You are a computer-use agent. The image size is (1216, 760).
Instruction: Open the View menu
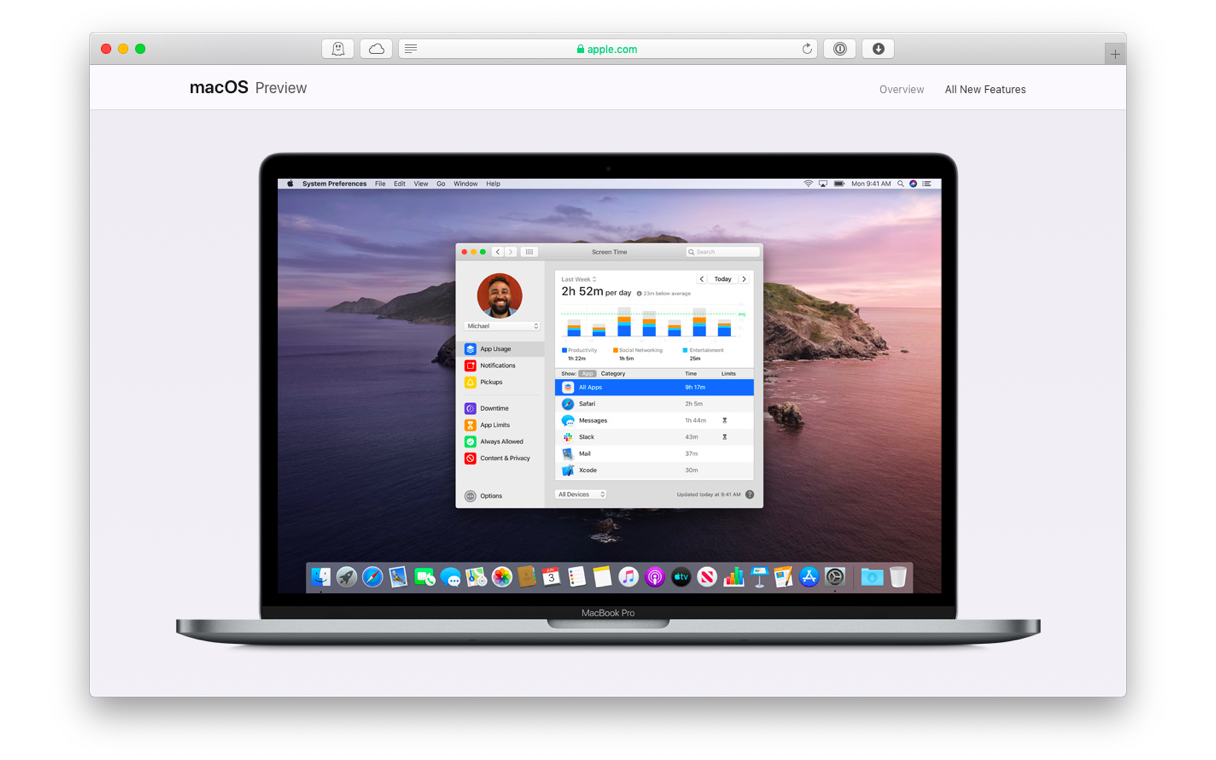click(421, 184)
